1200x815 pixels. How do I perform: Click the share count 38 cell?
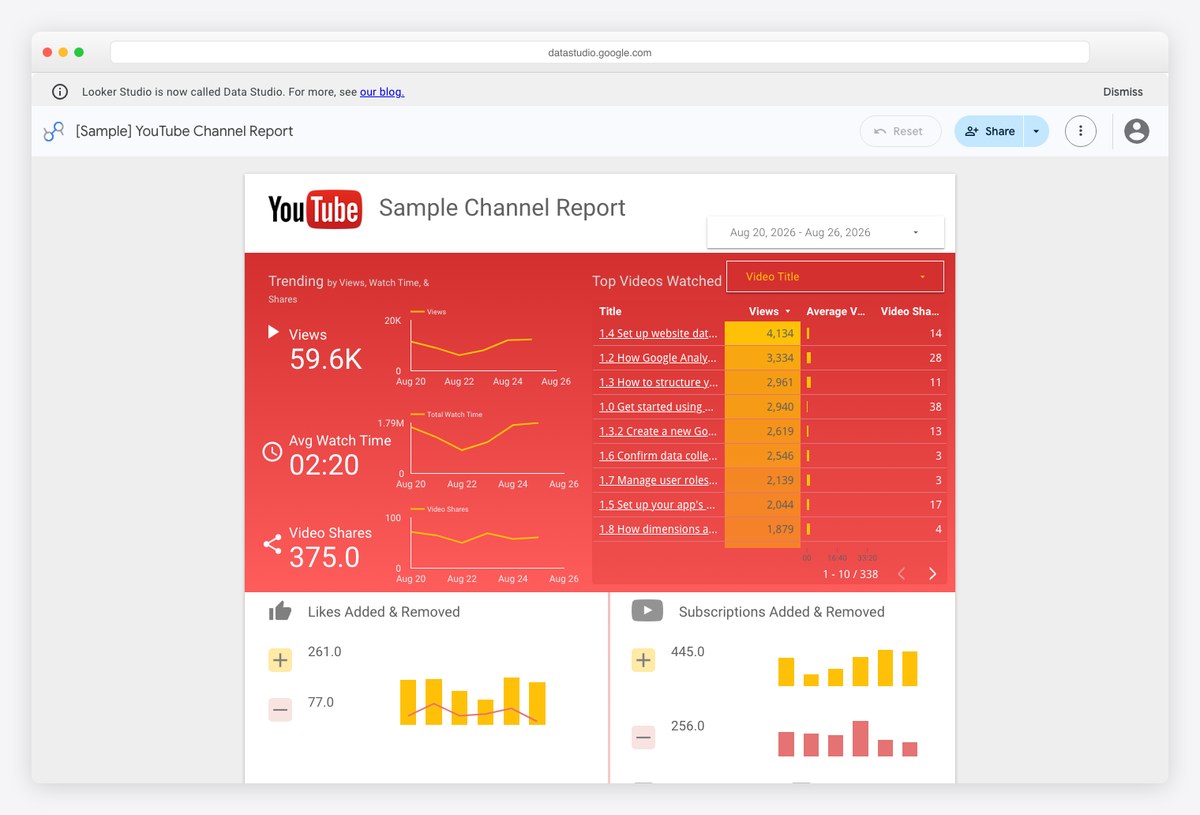[x=935, y=407]
